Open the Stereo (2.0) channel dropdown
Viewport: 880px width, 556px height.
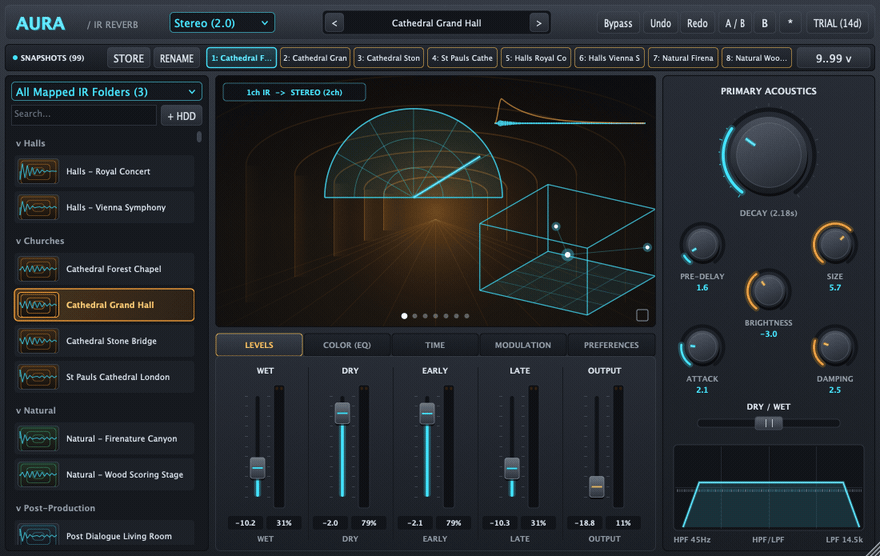[222, 23]
